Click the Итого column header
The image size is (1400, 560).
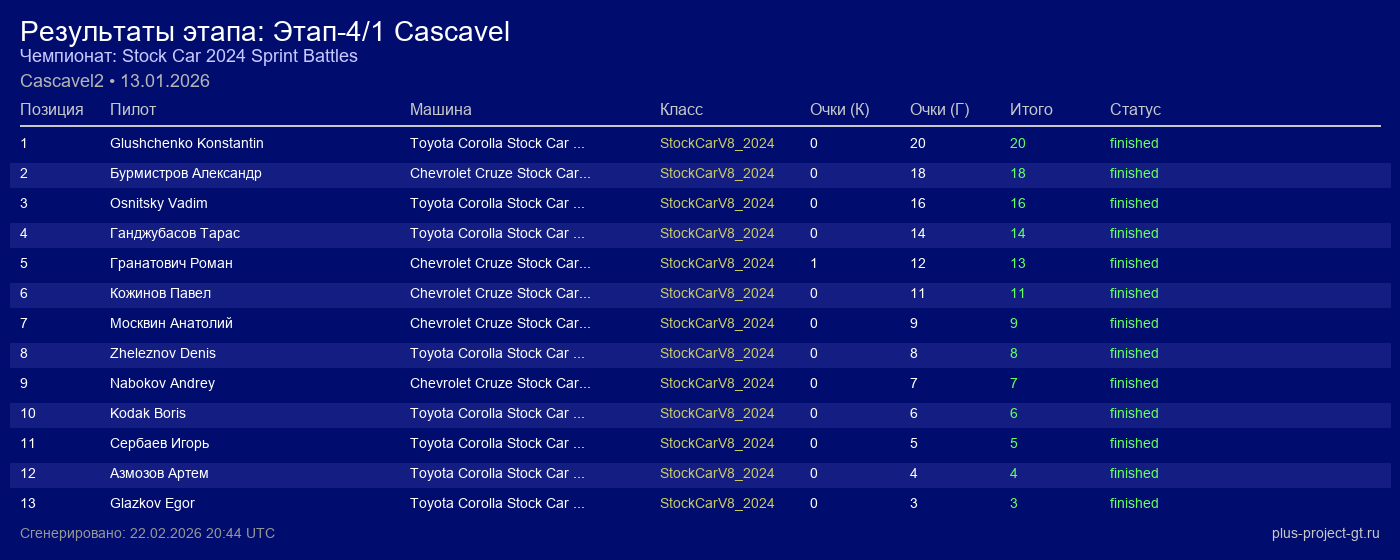pos(1031,109)
